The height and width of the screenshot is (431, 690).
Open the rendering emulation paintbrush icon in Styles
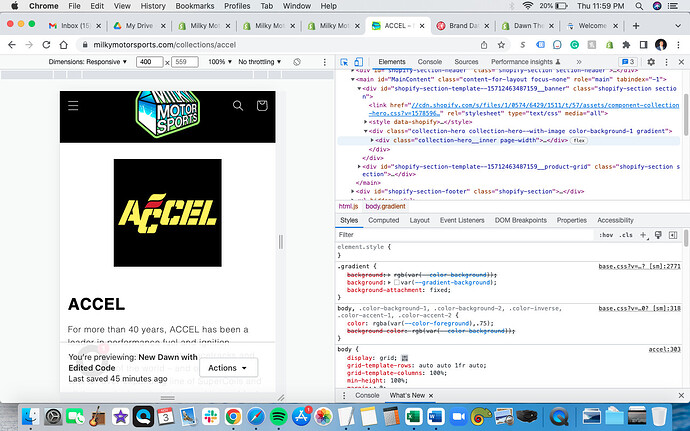coord(658,235)
